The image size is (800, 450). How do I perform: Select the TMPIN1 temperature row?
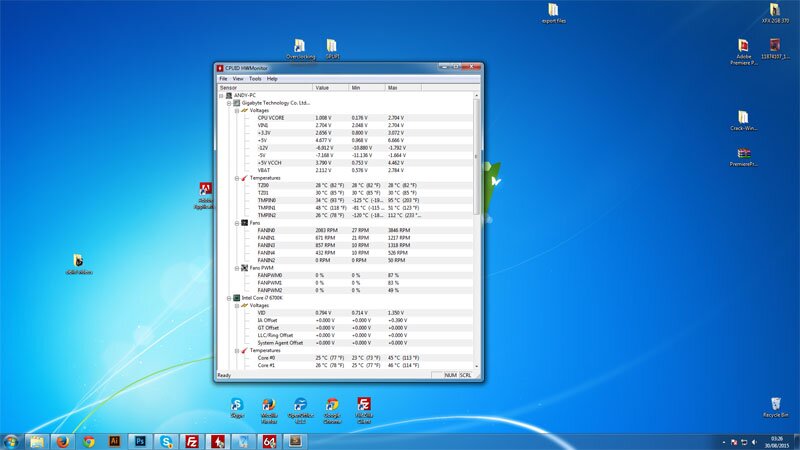tap(345, 208)
